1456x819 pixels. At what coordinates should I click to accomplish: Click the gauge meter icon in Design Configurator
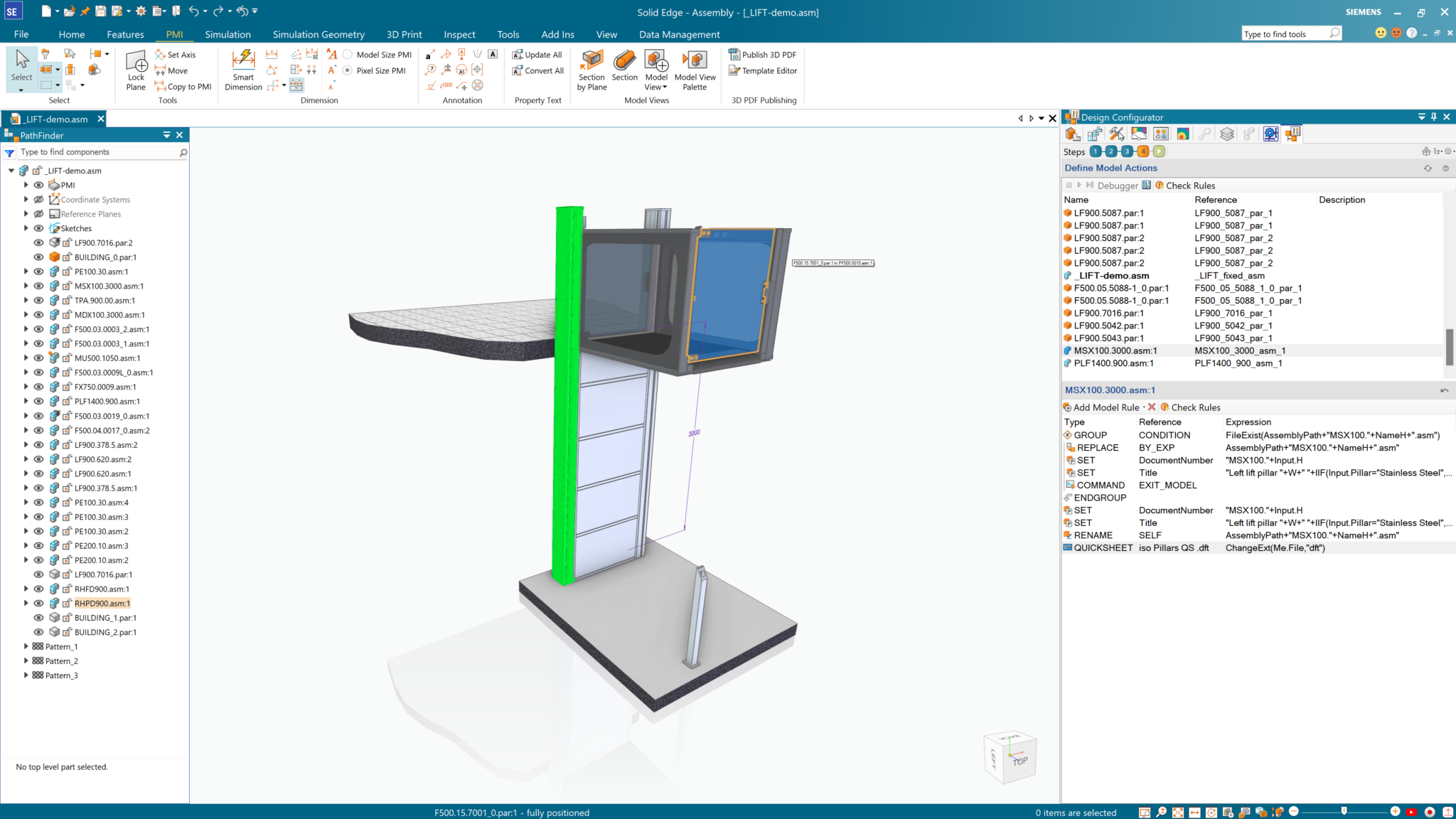coord(1139,134)
